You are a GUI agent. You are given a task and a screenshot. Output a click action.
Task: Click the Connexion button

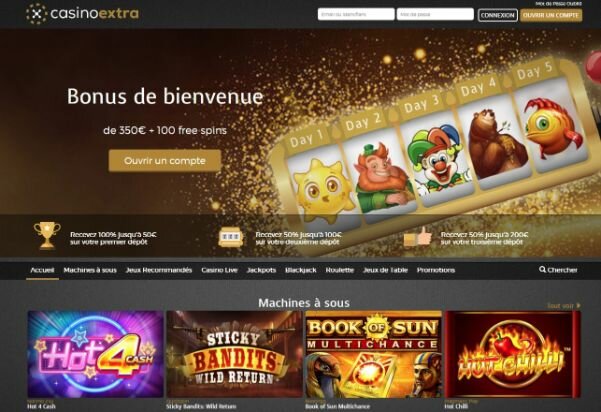pos(498,15)
